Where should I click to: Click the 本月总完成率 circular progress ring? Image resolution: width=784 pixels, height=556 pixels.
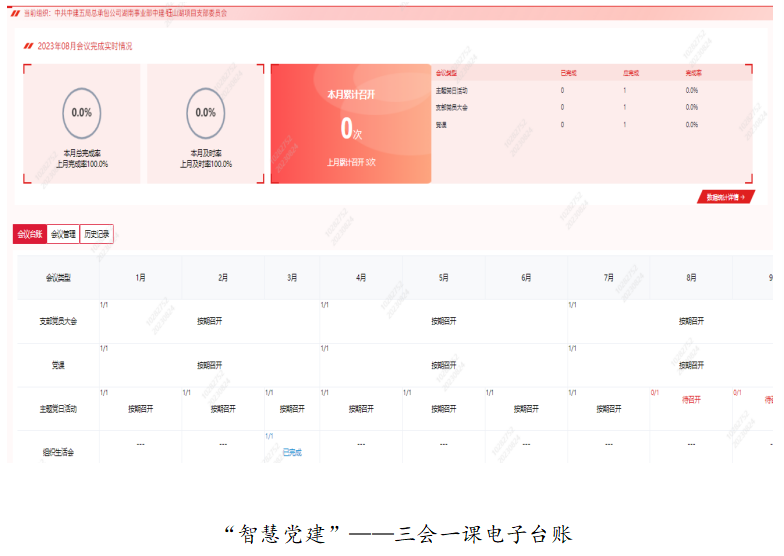point(82,113)
